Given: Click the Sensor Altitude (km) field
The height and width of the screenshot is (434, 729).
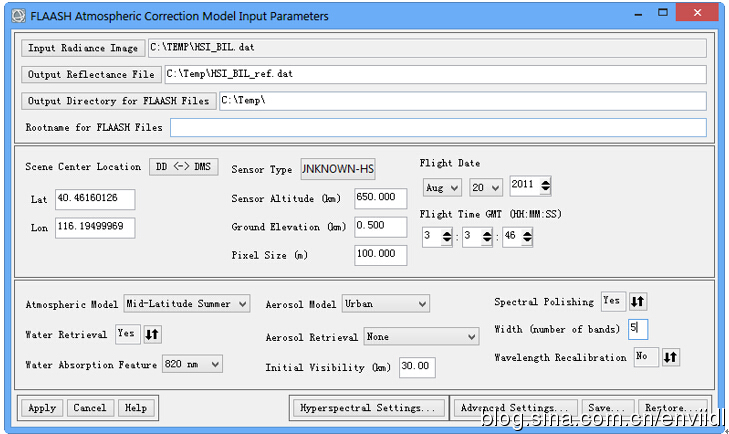Looking at the screenshot, I should 380,198.
